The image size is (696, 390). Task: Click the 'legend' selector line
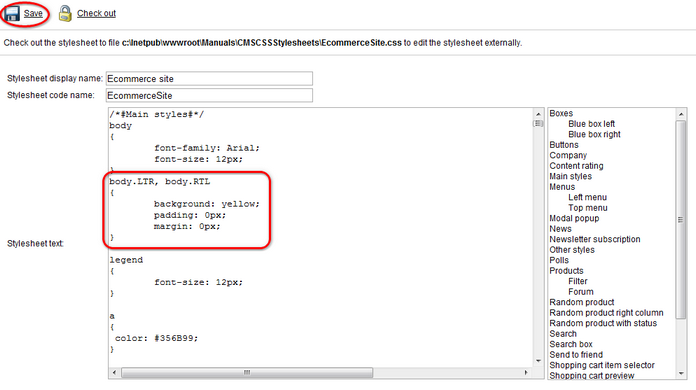pyautogui.click(x=126, y=260)
